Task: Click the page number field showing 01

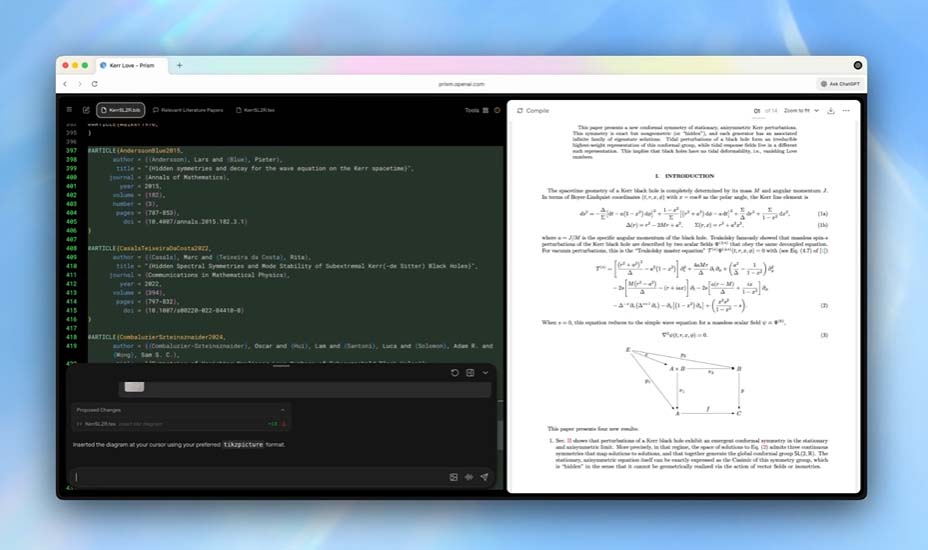Action: tap(757, 111)
